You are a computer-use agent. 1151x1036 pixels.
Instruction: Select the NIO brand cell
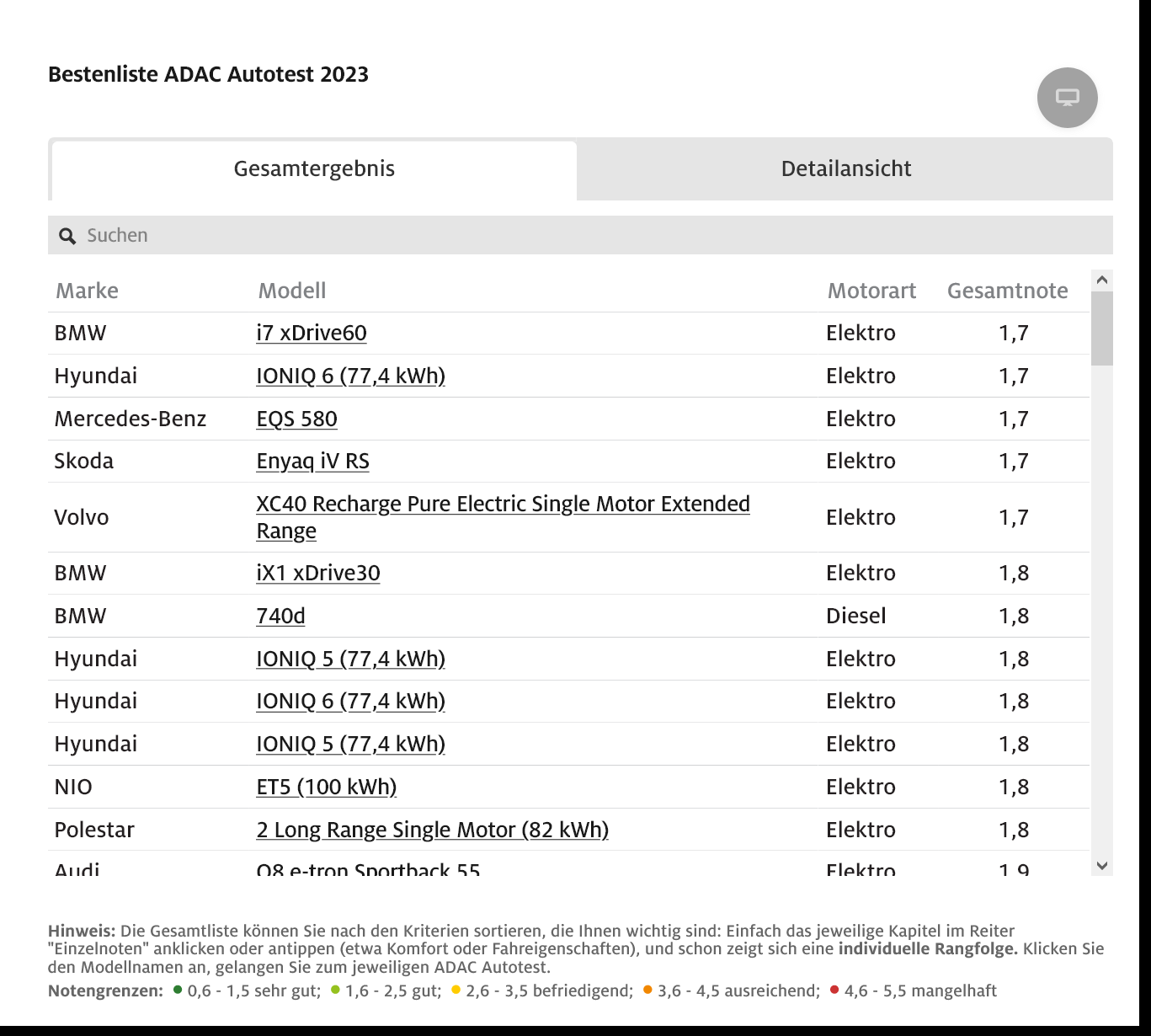[x=73, y=787]
